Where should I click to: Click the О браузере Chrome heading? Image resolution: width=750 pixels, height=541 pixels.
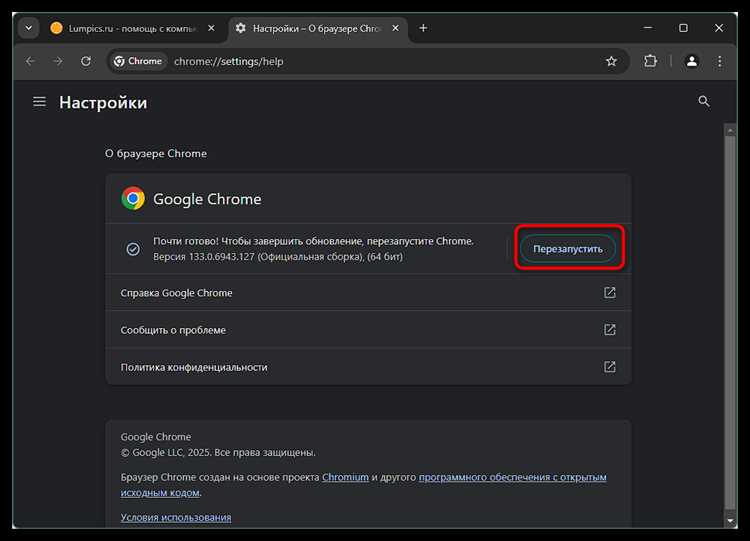click(x=156, y=154)
